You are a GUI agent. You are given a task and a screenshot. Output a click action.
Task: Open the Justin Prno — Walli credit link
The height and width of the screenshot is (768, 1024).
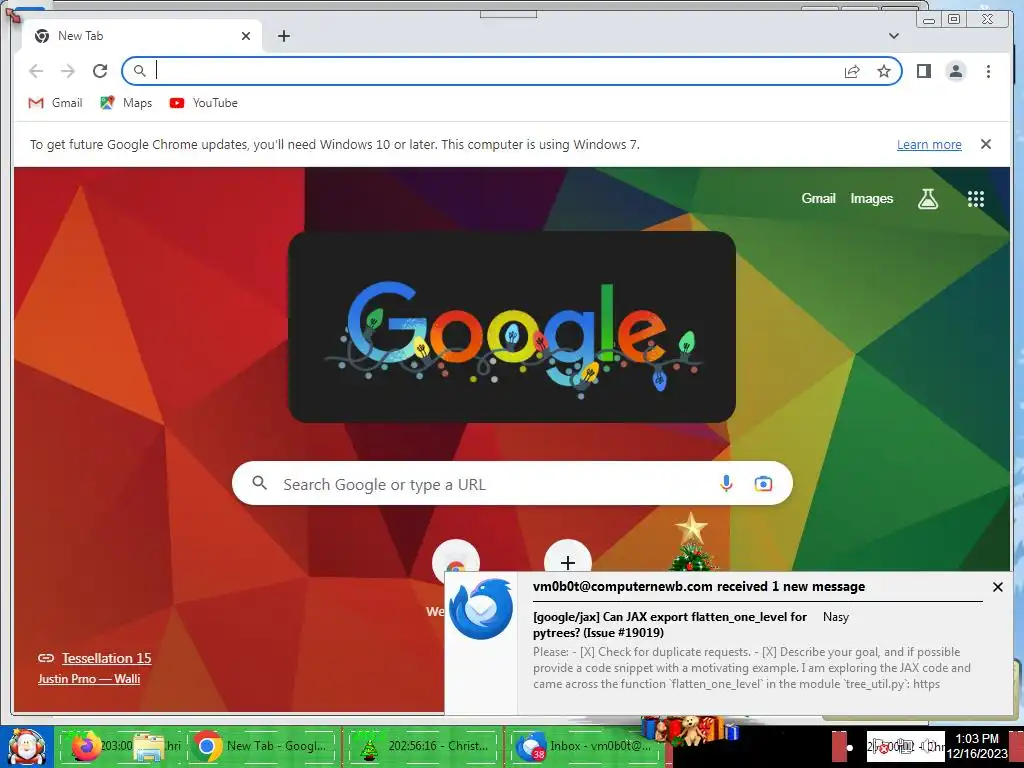click(89, 679)
